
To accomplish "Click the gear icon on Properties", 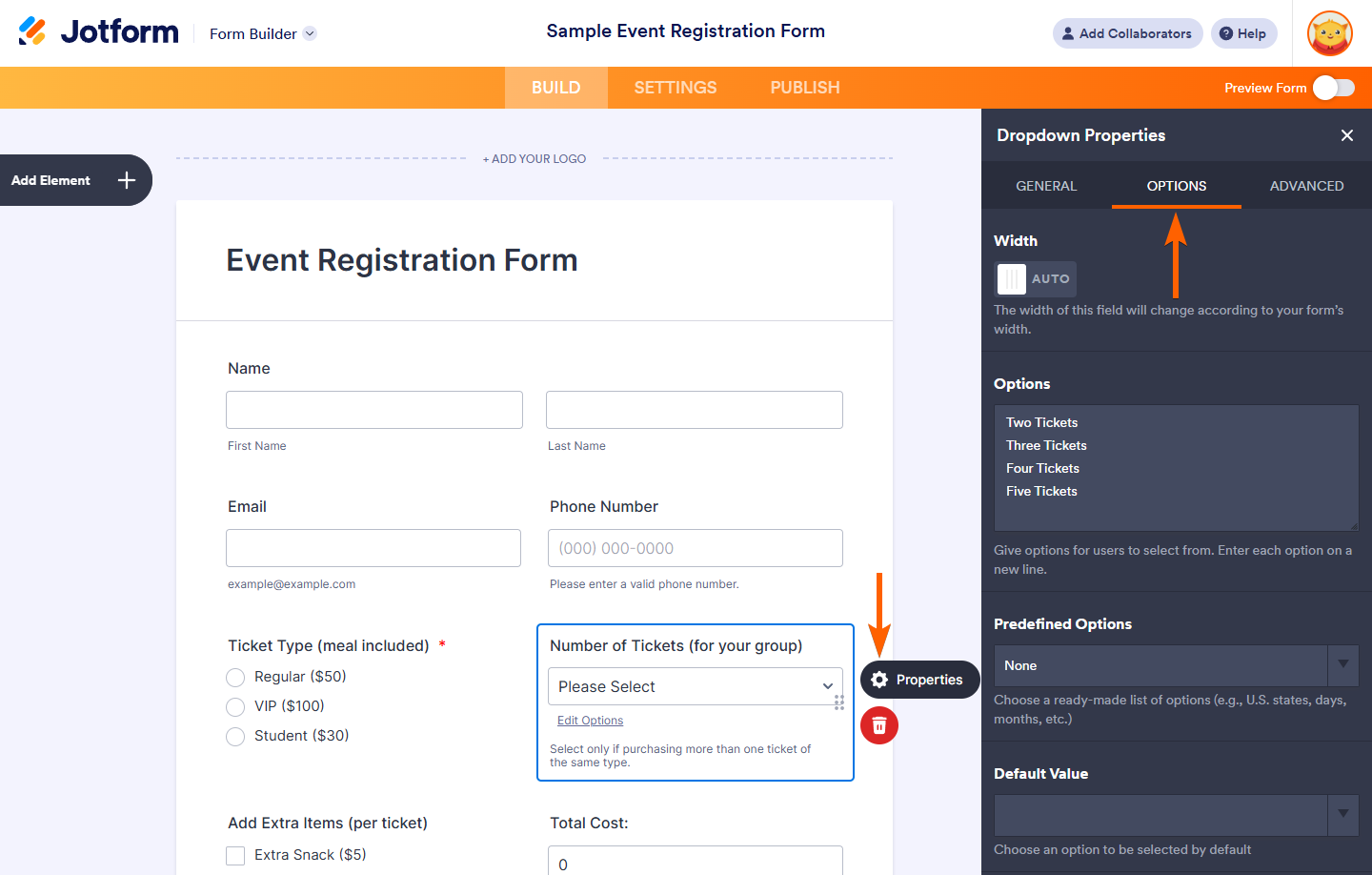I will tap(879, 680).
